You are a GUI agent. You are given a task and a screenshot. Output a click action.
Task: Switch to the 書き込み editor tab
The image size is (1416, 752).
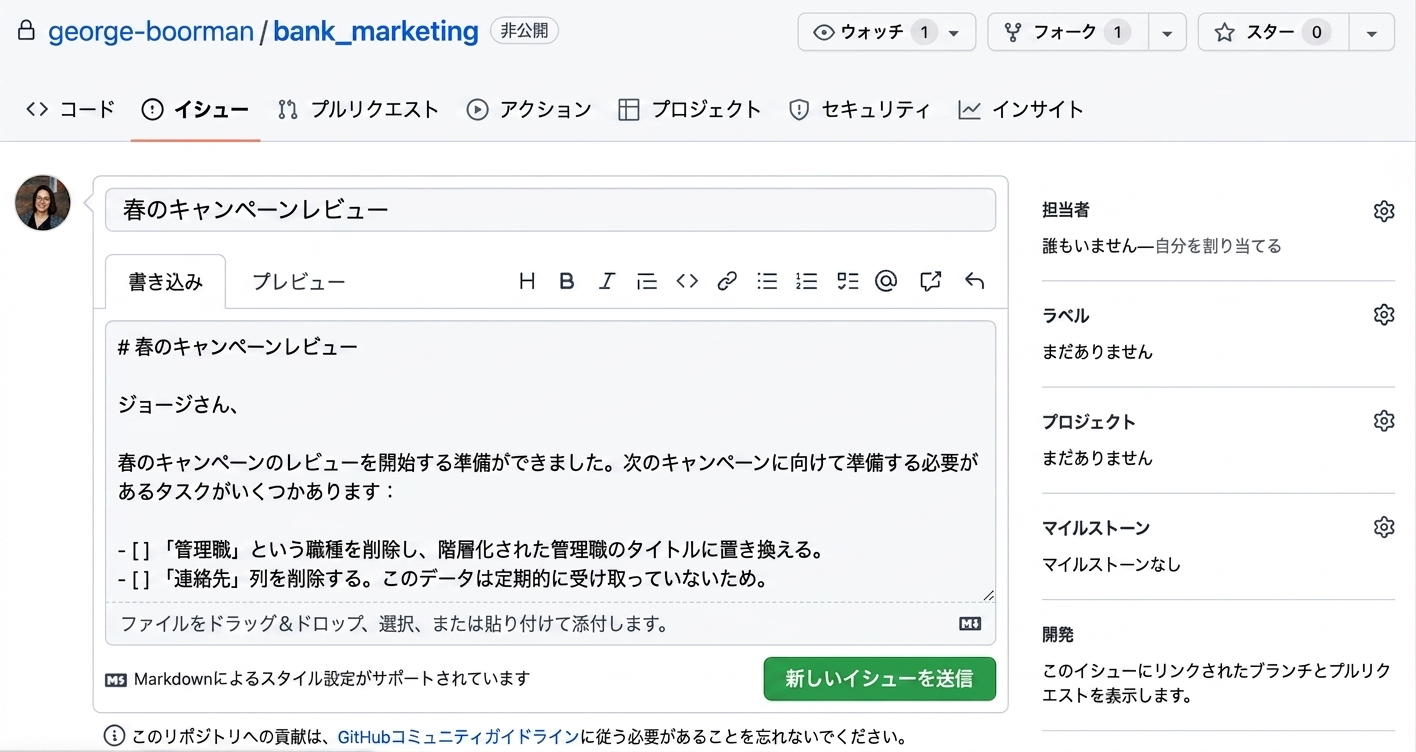click(x=165, y=282)
